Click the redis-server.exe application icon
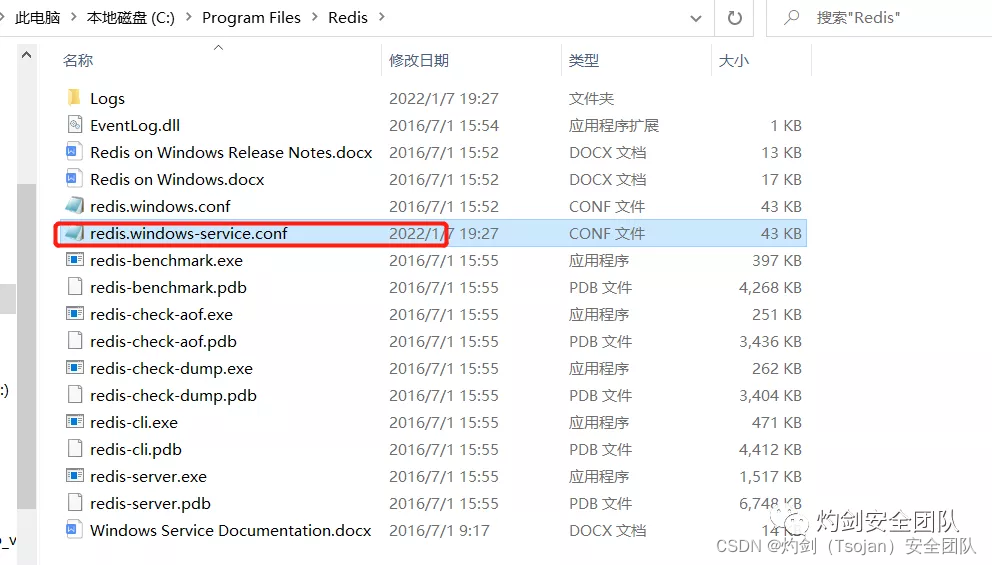992x565 pixels. tap(75, 476)
